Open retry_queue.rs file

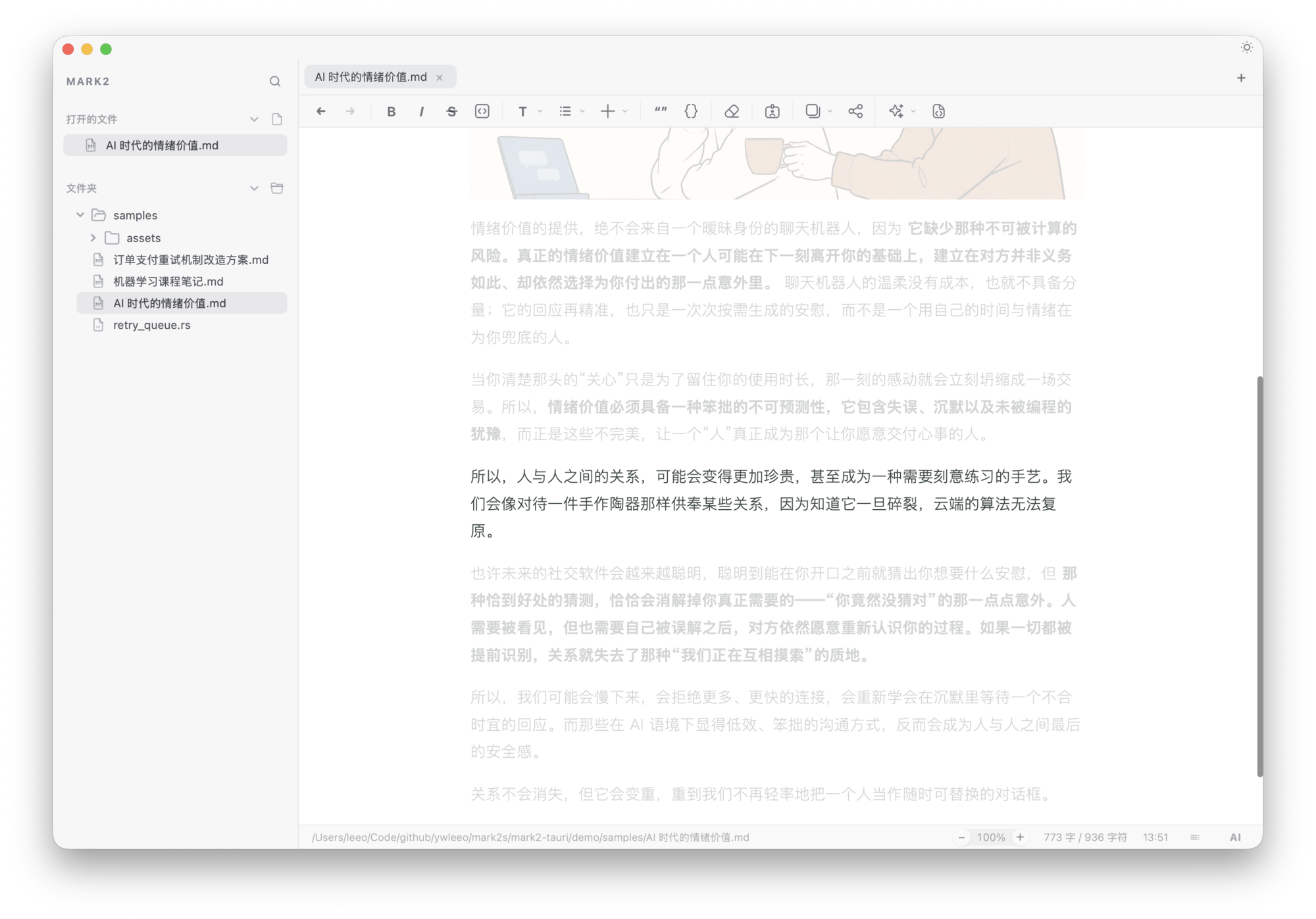[x=182, y=325]
